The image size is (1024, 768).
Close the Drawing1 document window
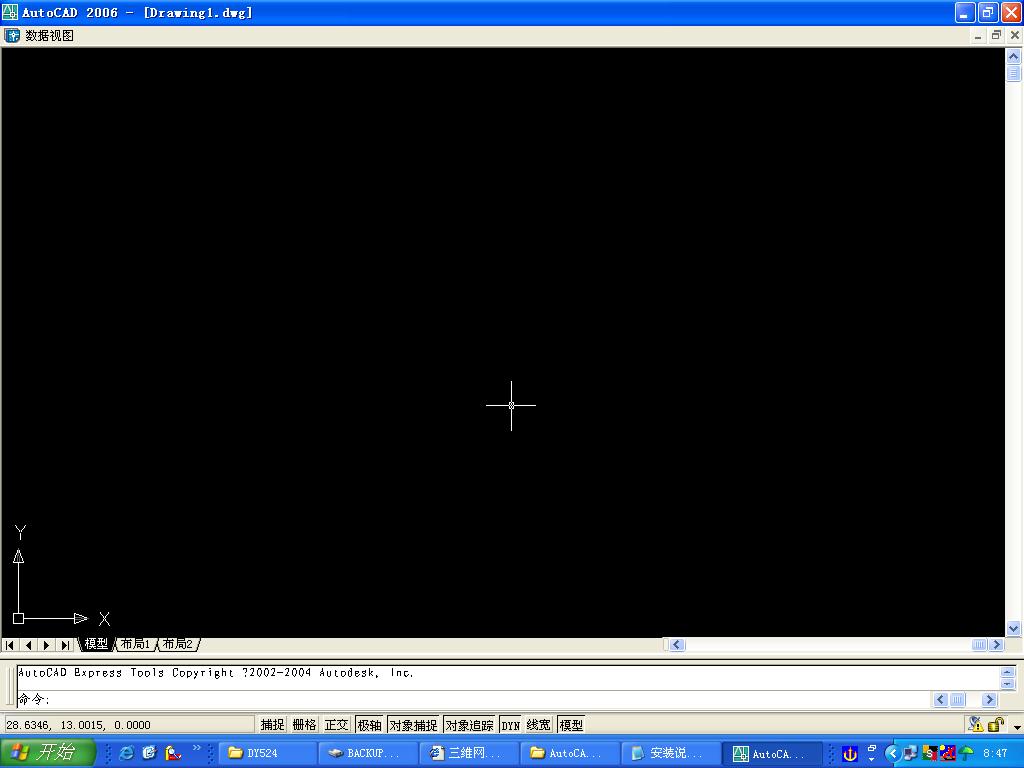1015,35
